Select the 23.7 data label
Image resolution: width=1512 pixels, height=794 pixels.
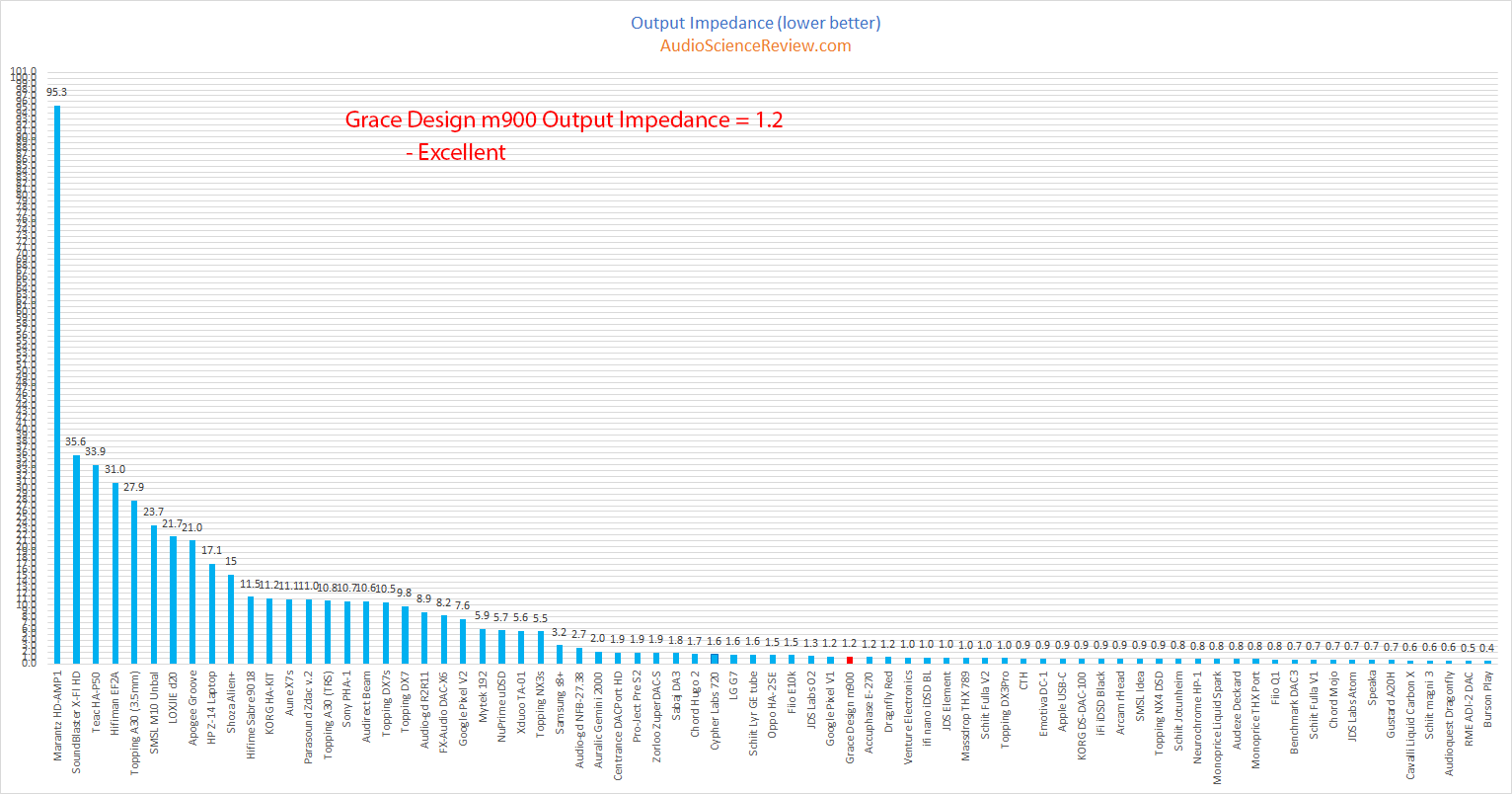(x=153, y=512)
